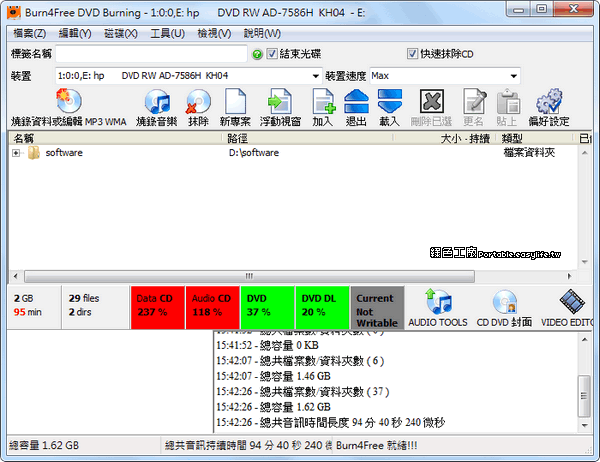This screenshot has height=462, width=600.
Task: Click the rename pencil icon
Action: [x=474, y=101]
